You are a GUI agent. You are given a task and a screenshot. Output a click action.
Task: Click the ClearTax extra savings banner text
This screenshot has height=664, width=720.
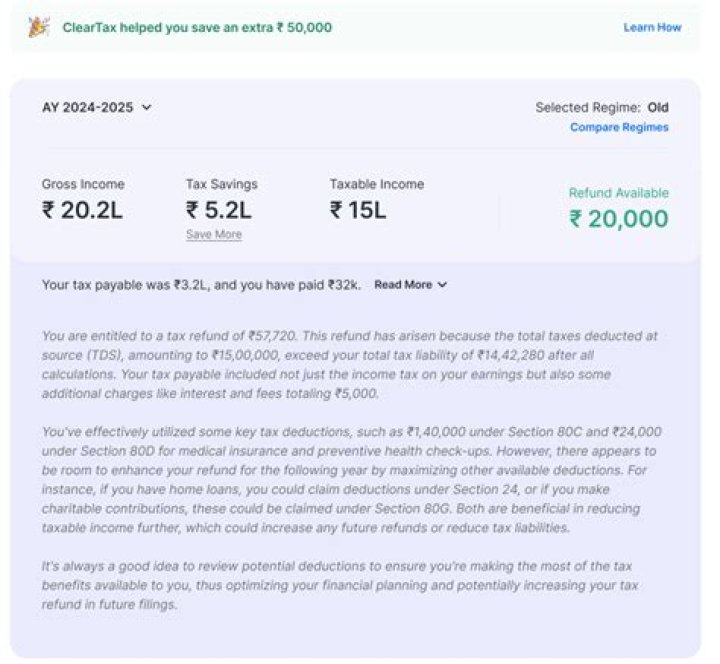click(197, 27)
